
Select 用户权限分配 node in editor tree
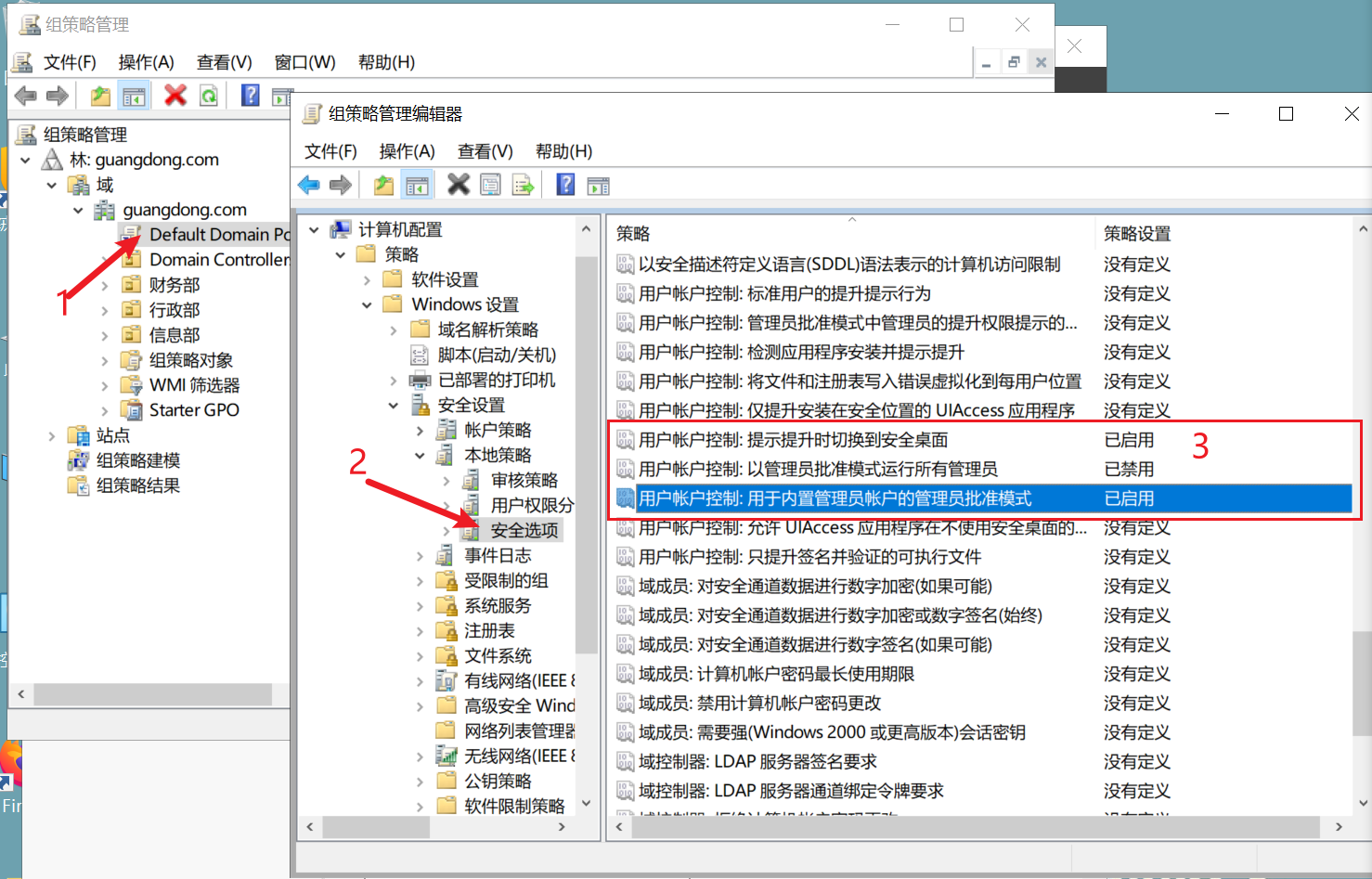tap(532, 505)
